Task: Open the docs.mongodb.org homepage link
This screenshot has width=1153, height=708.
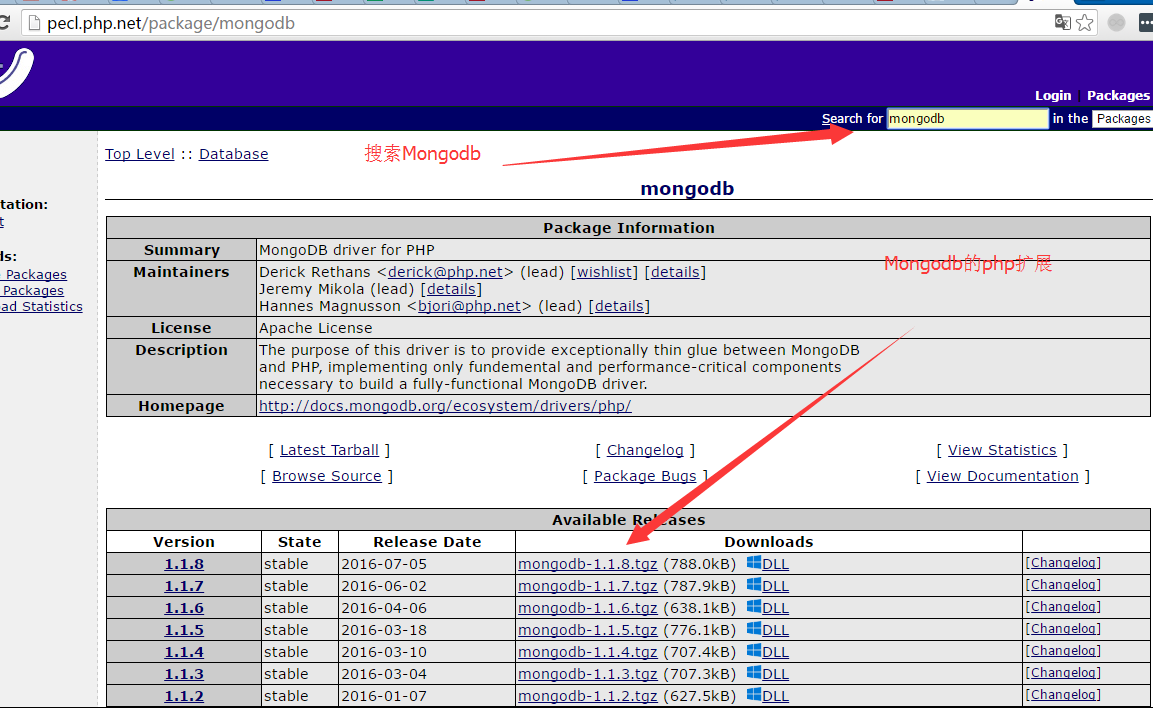Action: coord(445,406)
